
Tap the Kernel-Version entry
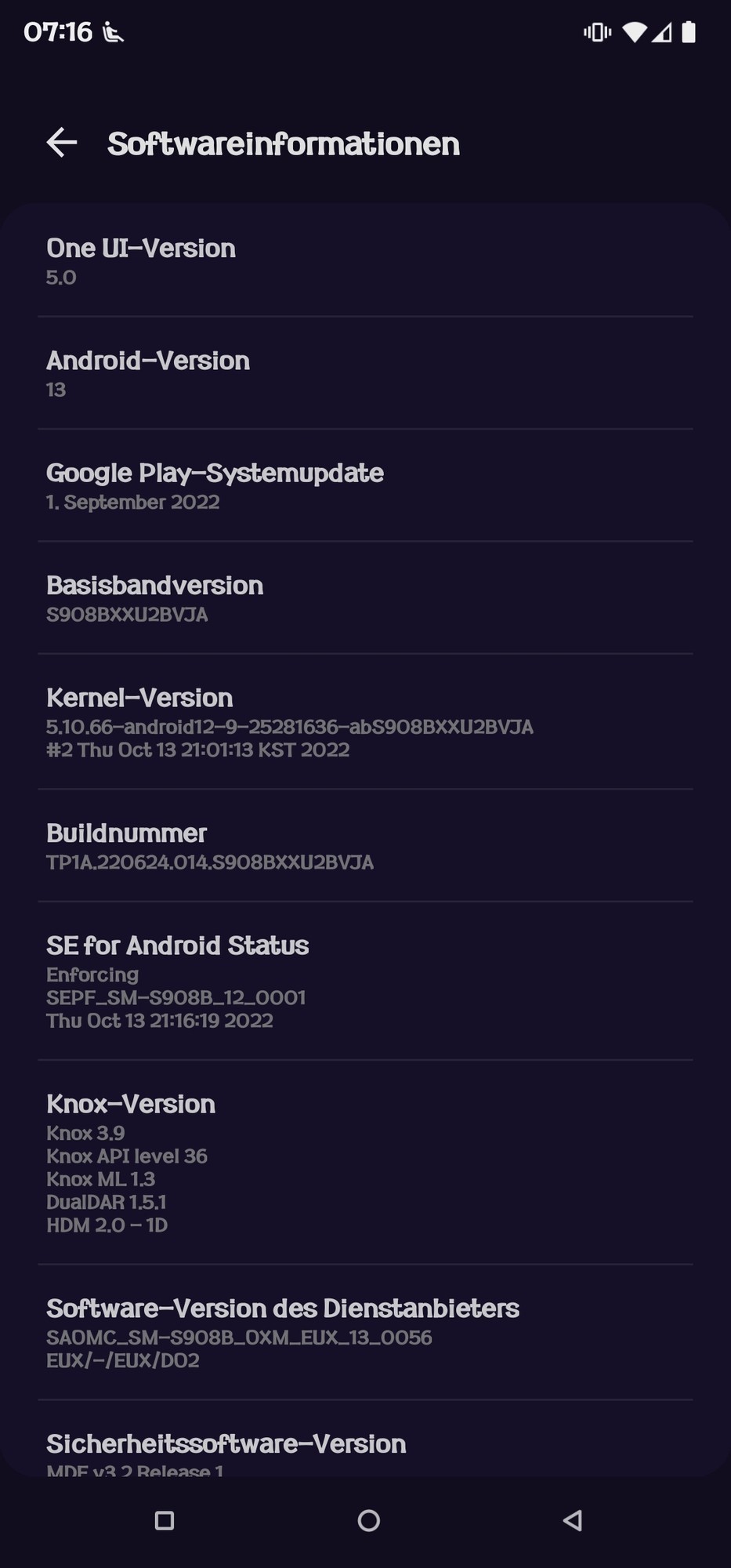click(x=365, y=721)
